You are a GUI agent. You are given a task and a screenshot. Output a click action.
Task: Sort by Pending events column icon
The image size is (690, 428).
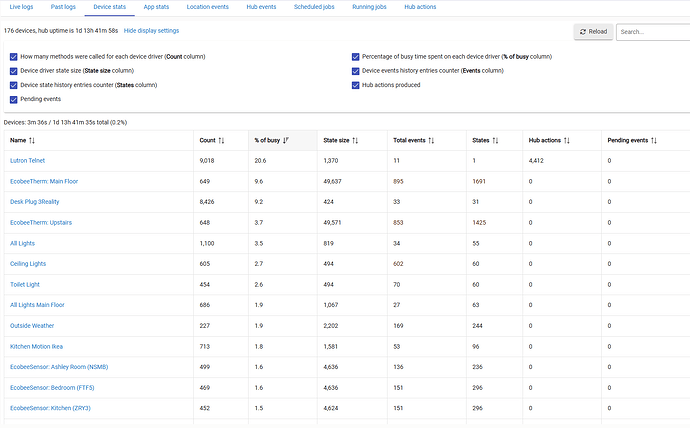pyautogui.click(x=653, y=141)
